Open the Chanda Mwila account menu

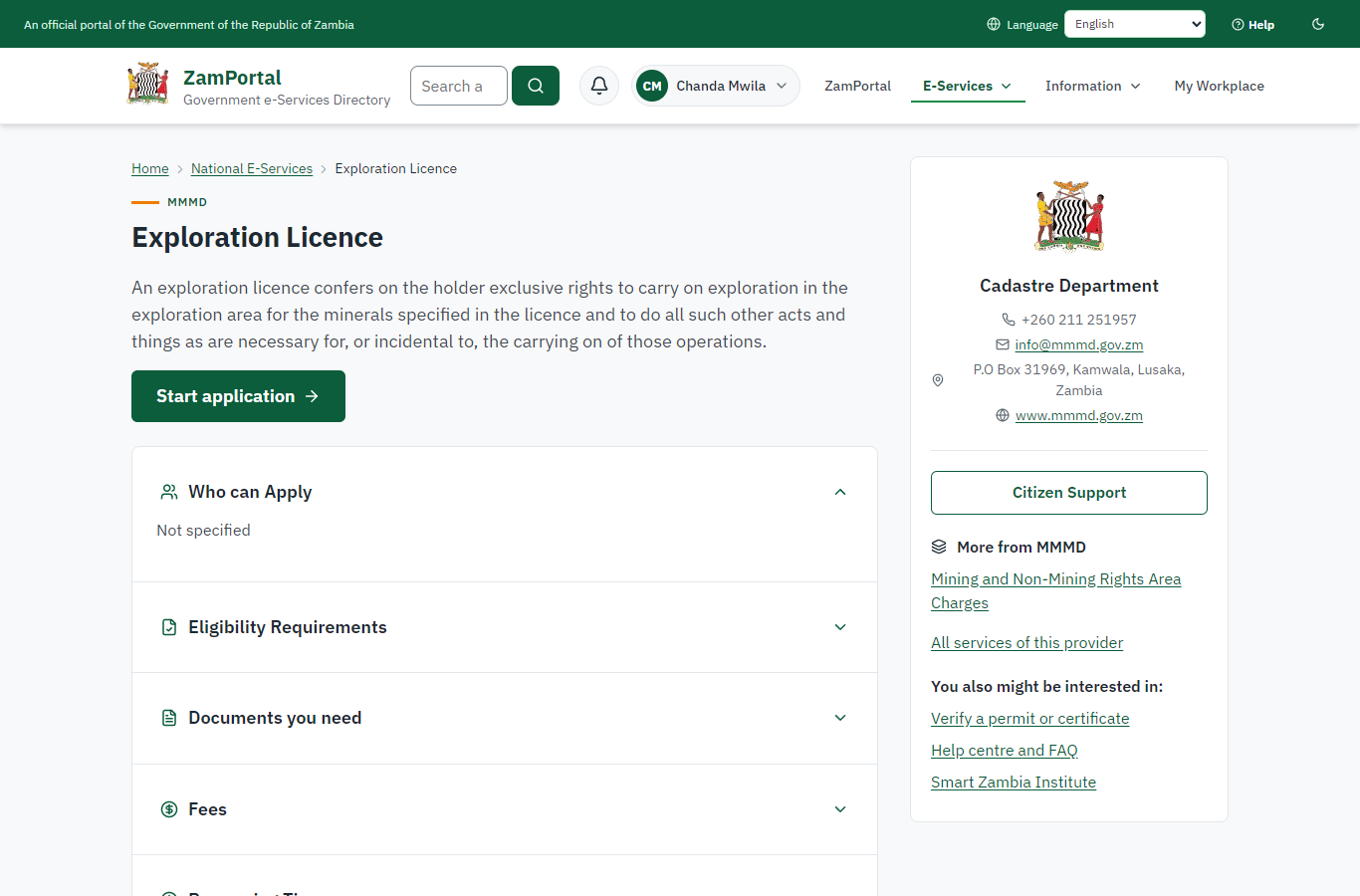[716, 86]
